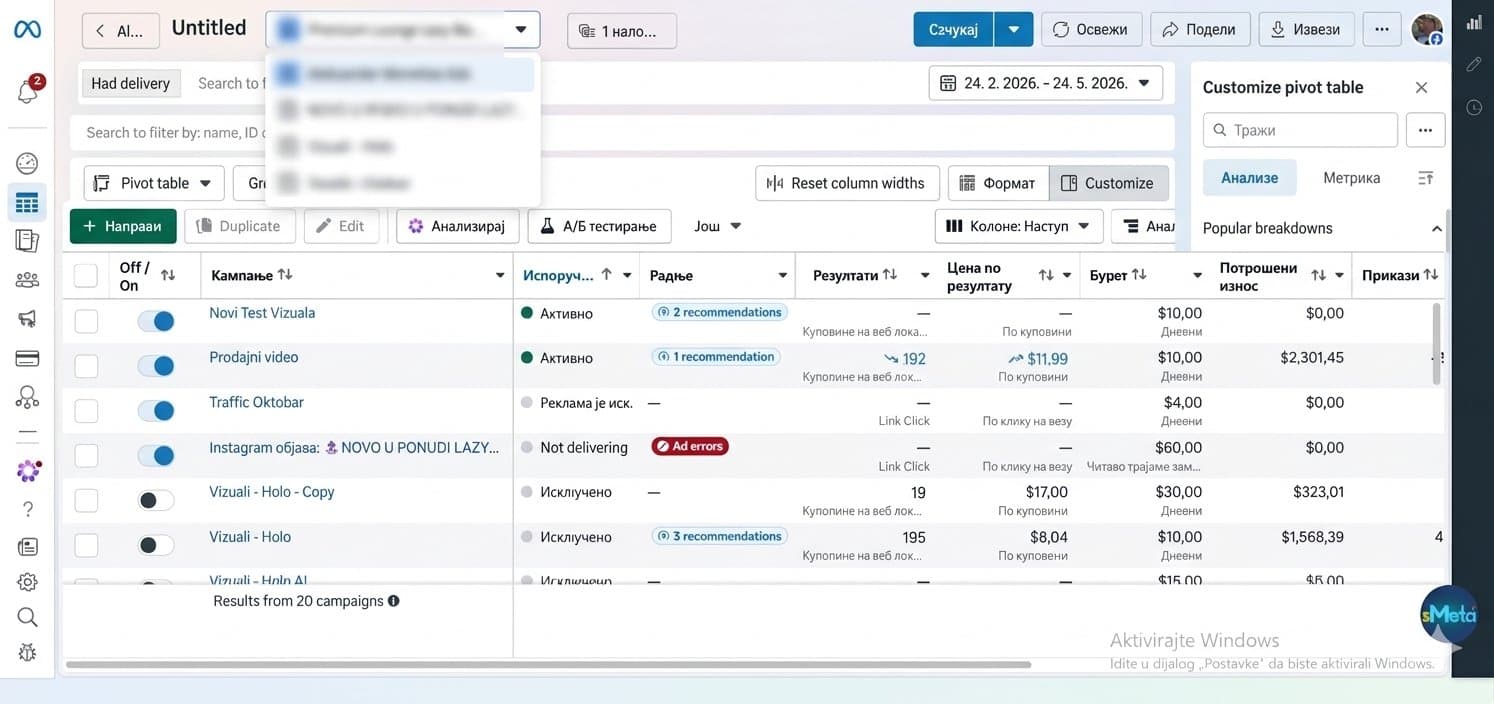Open the megaphone advertising icon in sidebar

click(x=27, y=319)
